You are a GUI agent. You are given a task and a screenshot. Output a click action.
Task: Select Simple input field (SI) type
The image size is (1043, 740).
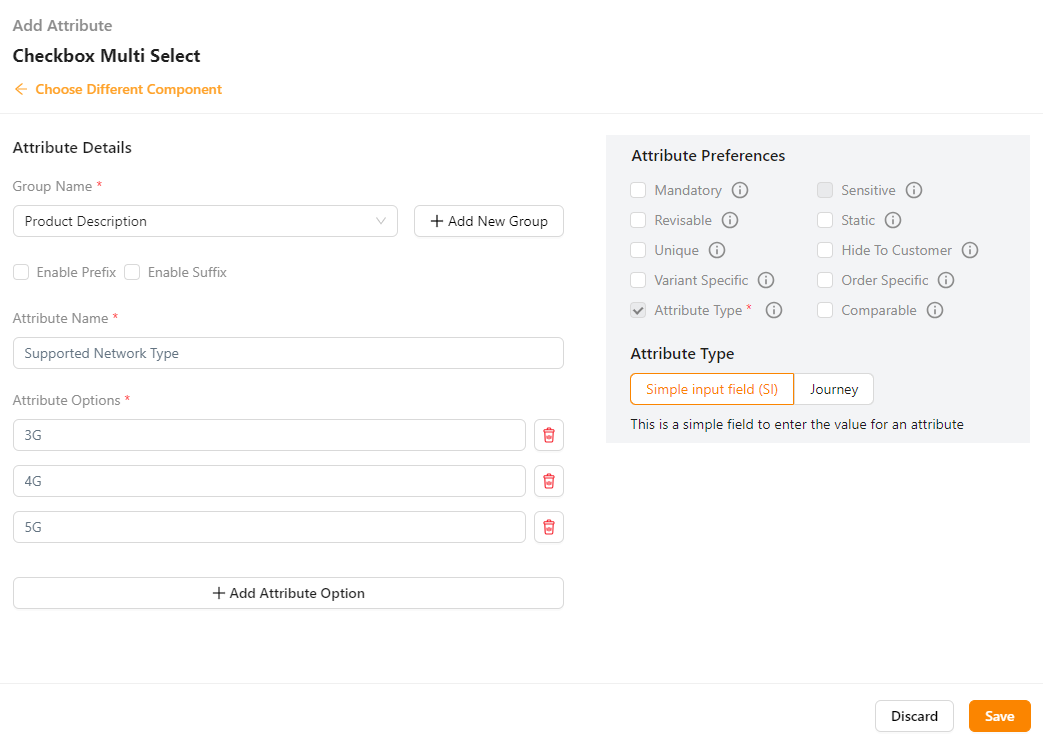pos(711,389)
